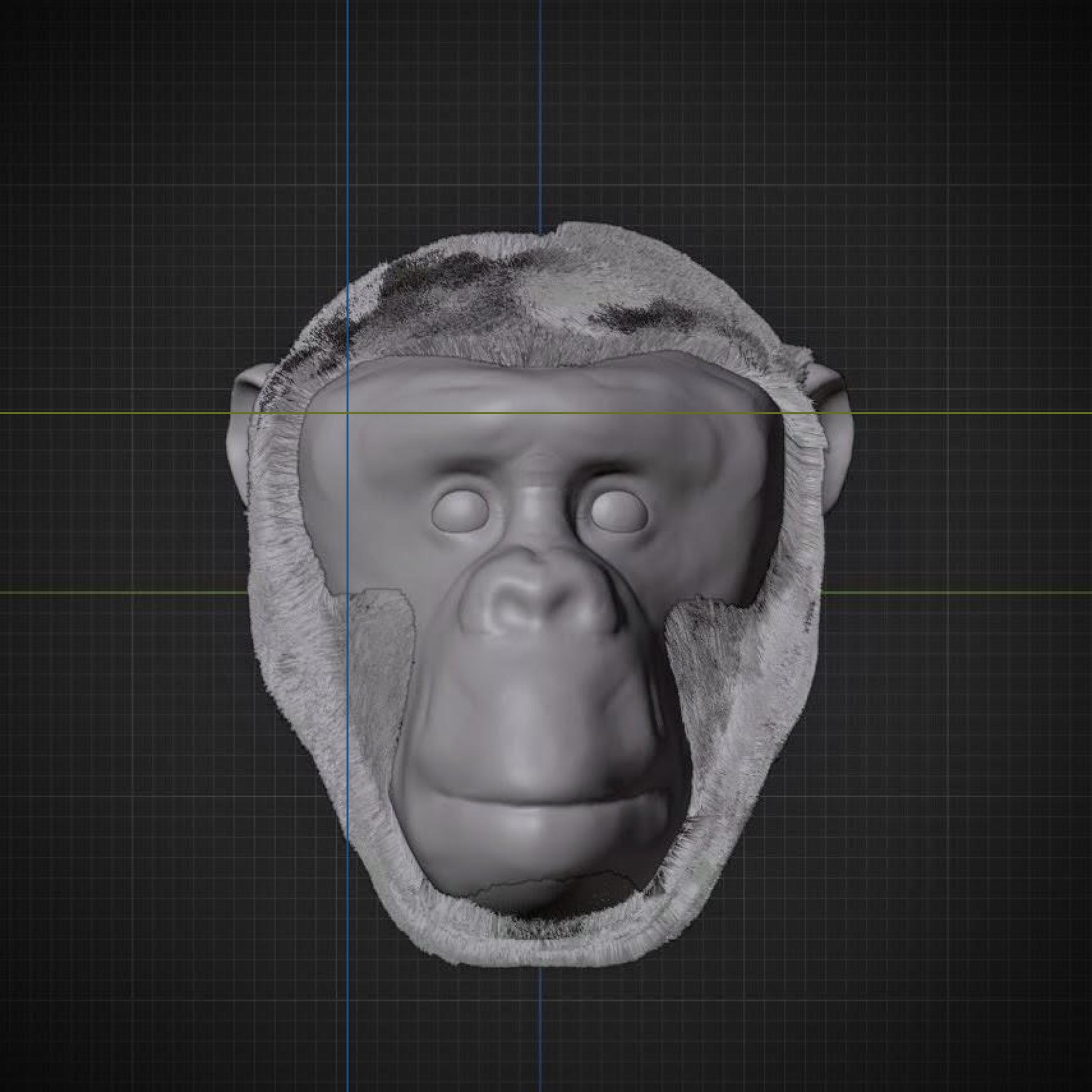Click the blue and green lines' upper-left intersection
The image size is (1092, 1092).
[x=347, y=413]
